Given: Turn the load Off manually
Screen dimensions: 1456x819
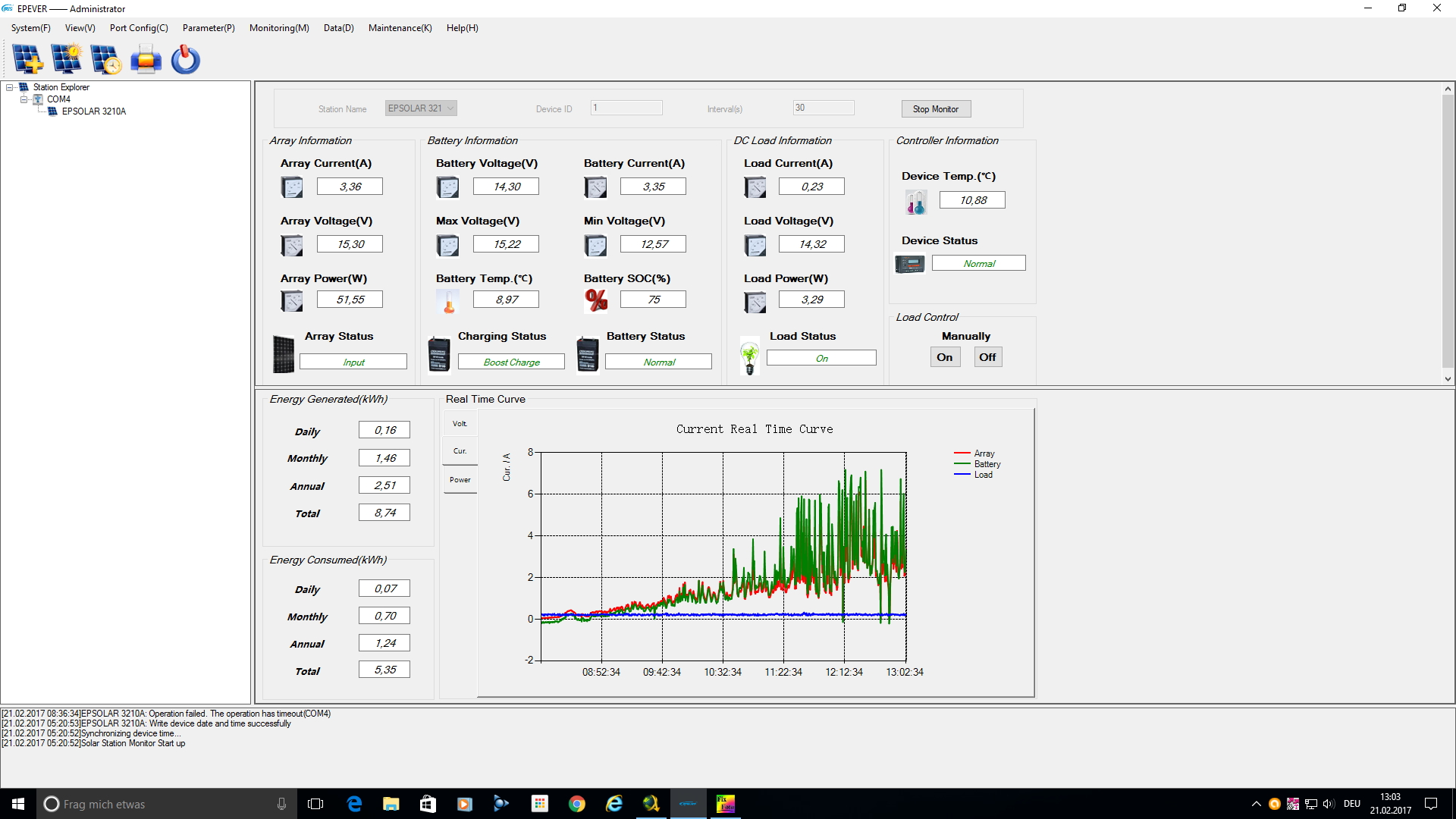Looking at the screenshot, I should 987,357.
